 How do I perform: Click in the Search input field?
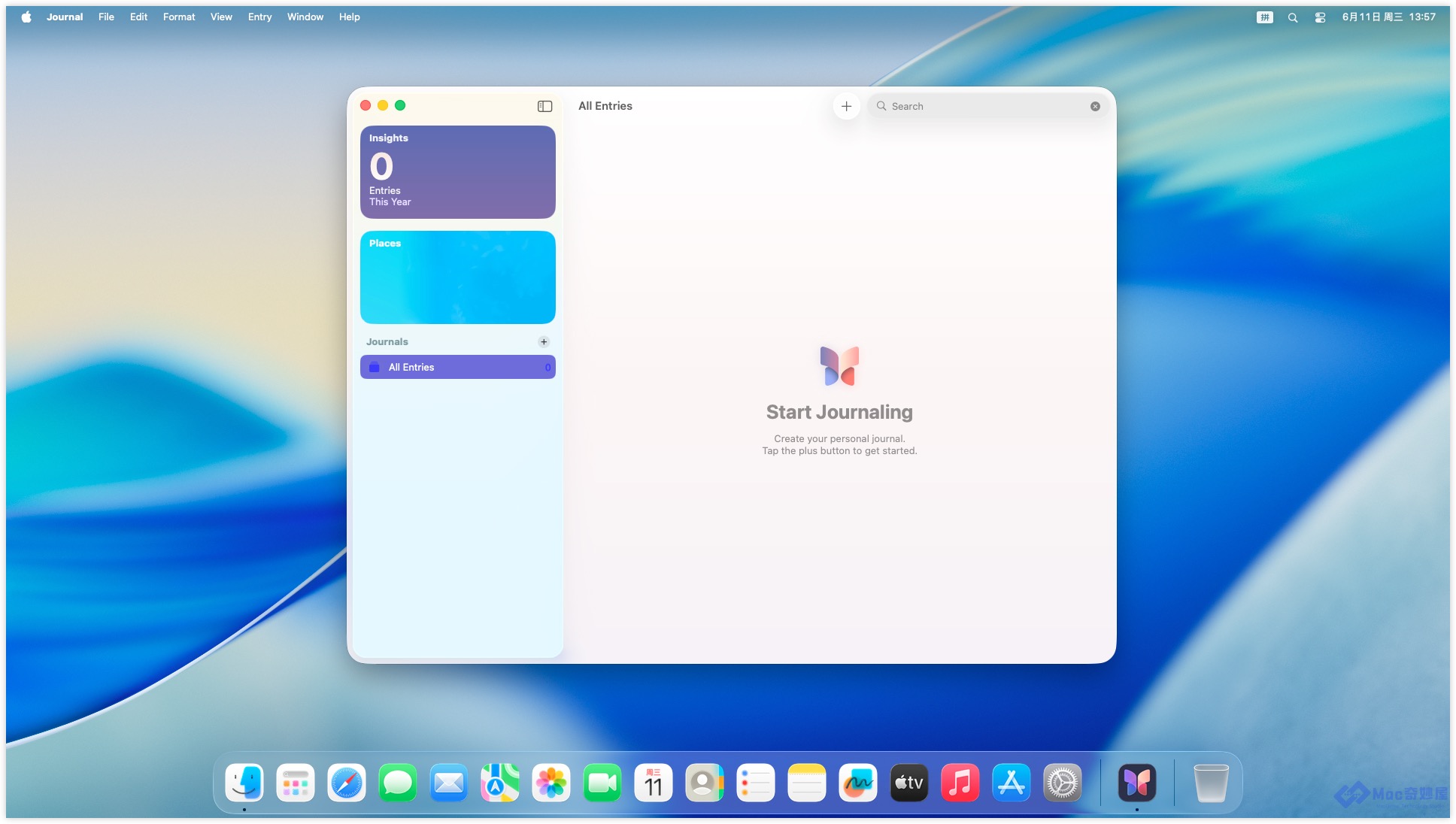tap(987, 106)
